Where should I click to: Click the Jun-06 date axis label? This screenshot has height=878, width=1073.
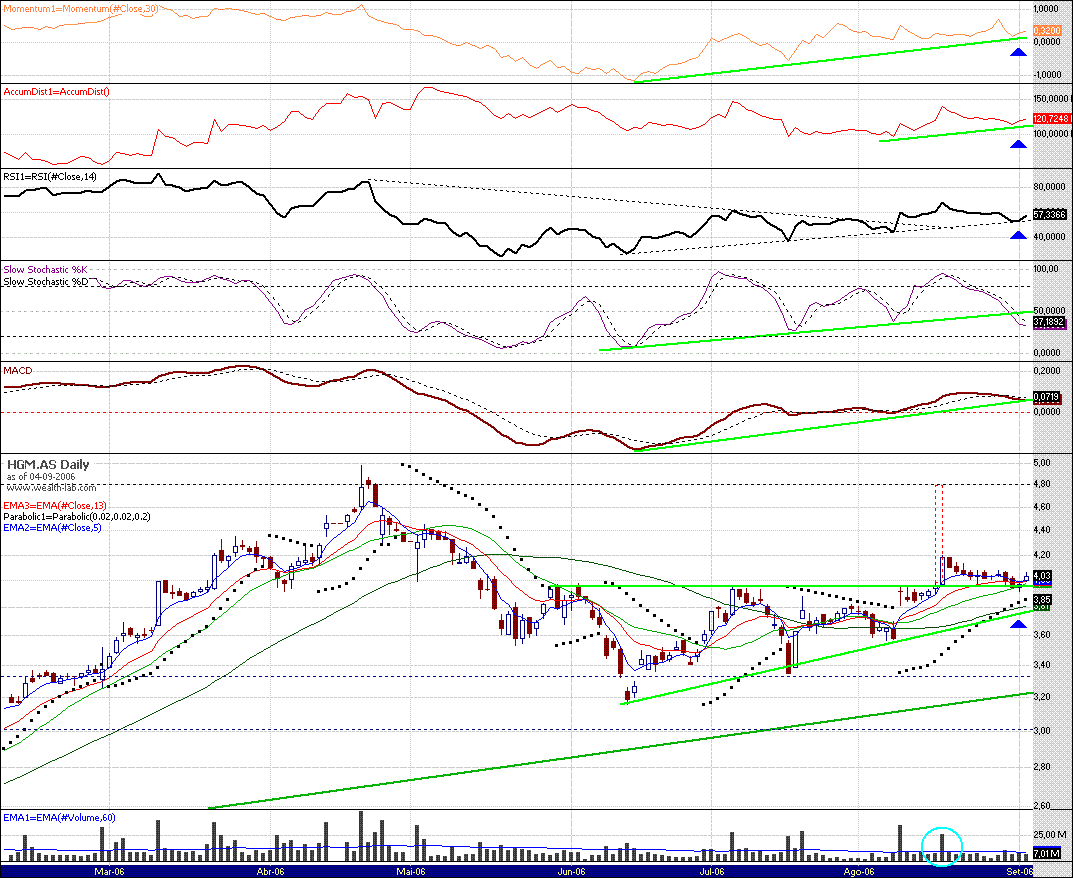point(571,871)
